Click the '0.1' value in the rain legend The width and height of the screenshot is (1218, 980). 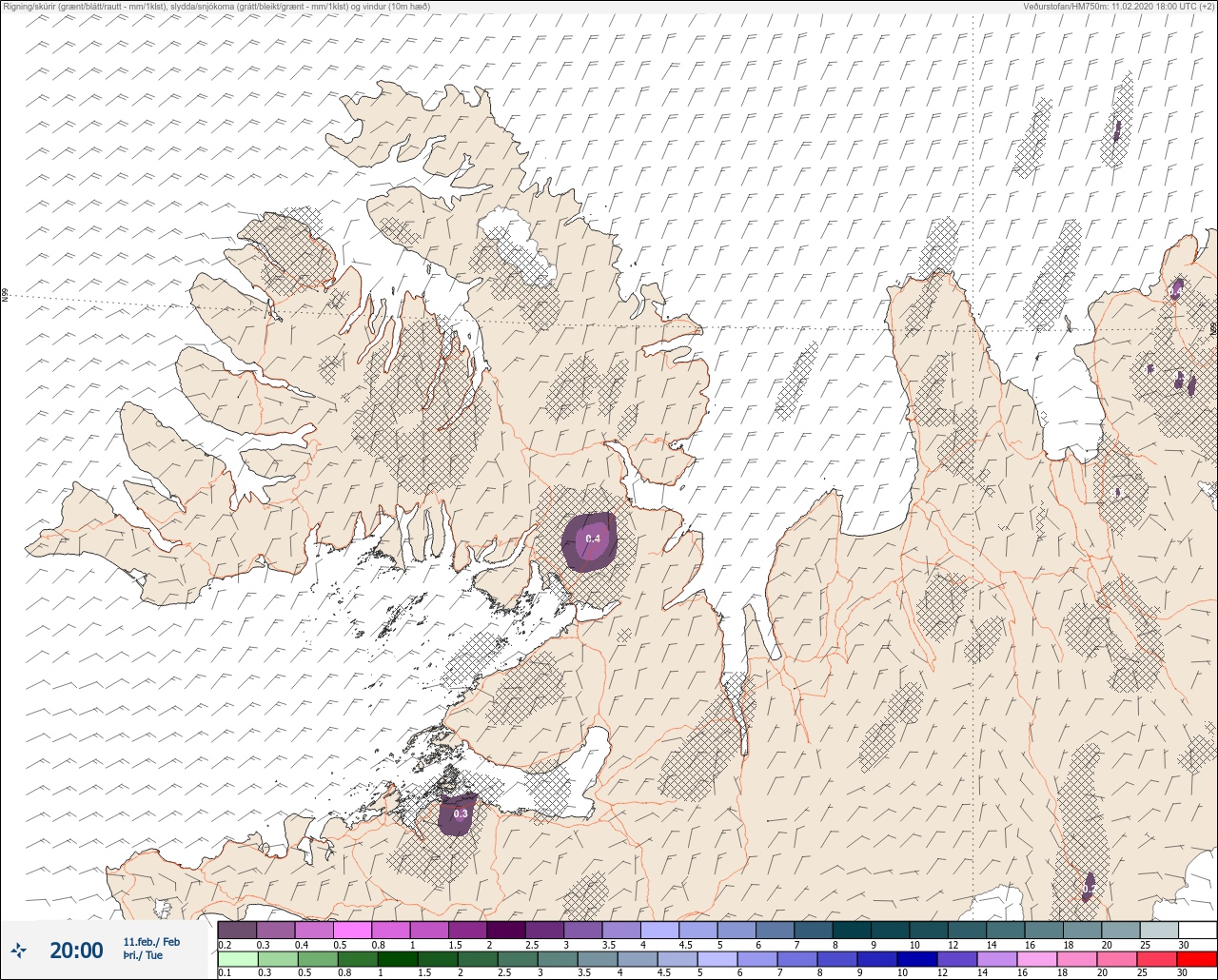coord(225,973)
